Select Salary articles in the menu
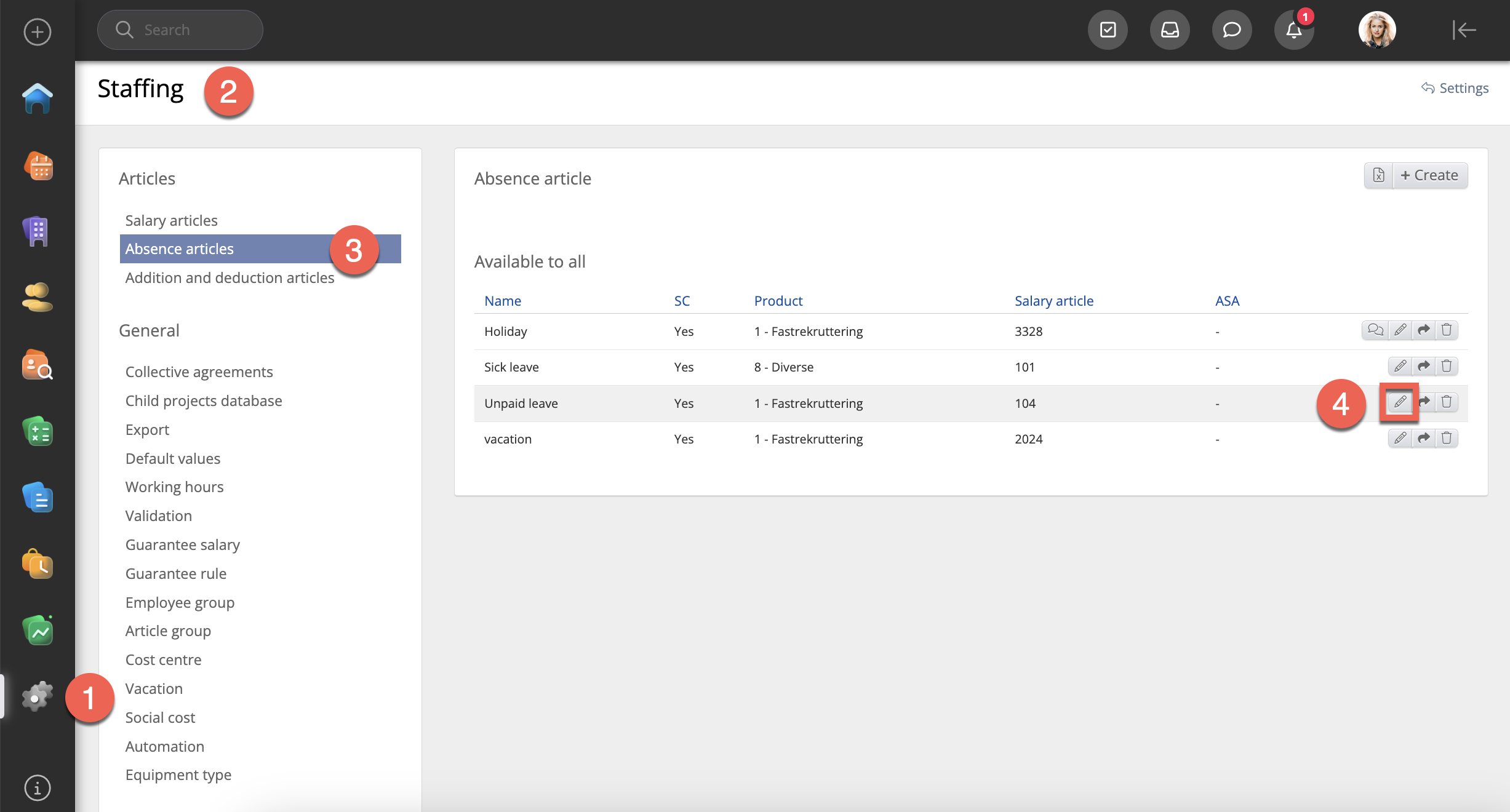The height and width of the screenshot is (812, 1510). click(x=171, y=220)
